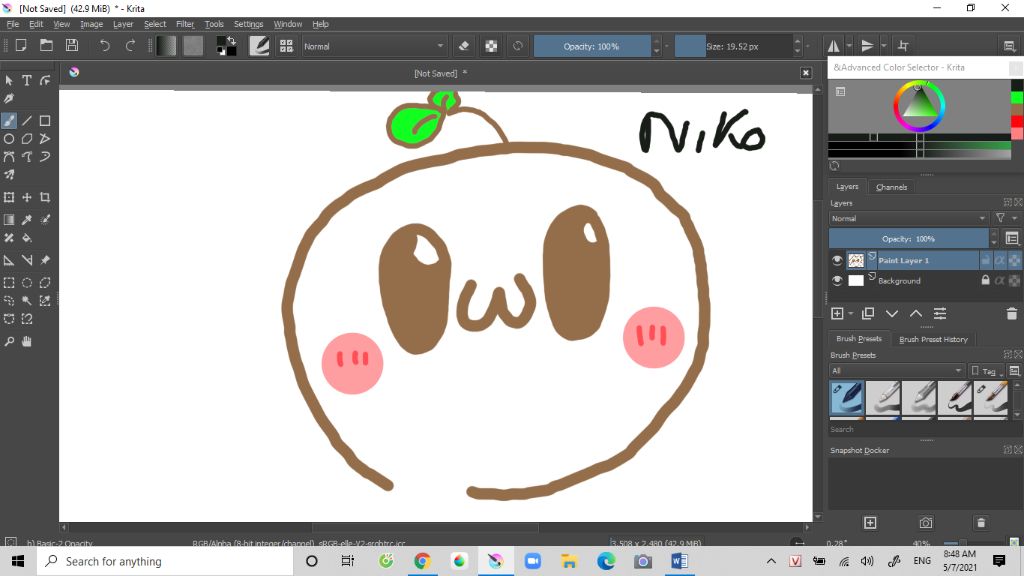This screenshot has height=576, width=1024.
Task: Toggle eraser mode in toolbar
Action: click(464, 46)
